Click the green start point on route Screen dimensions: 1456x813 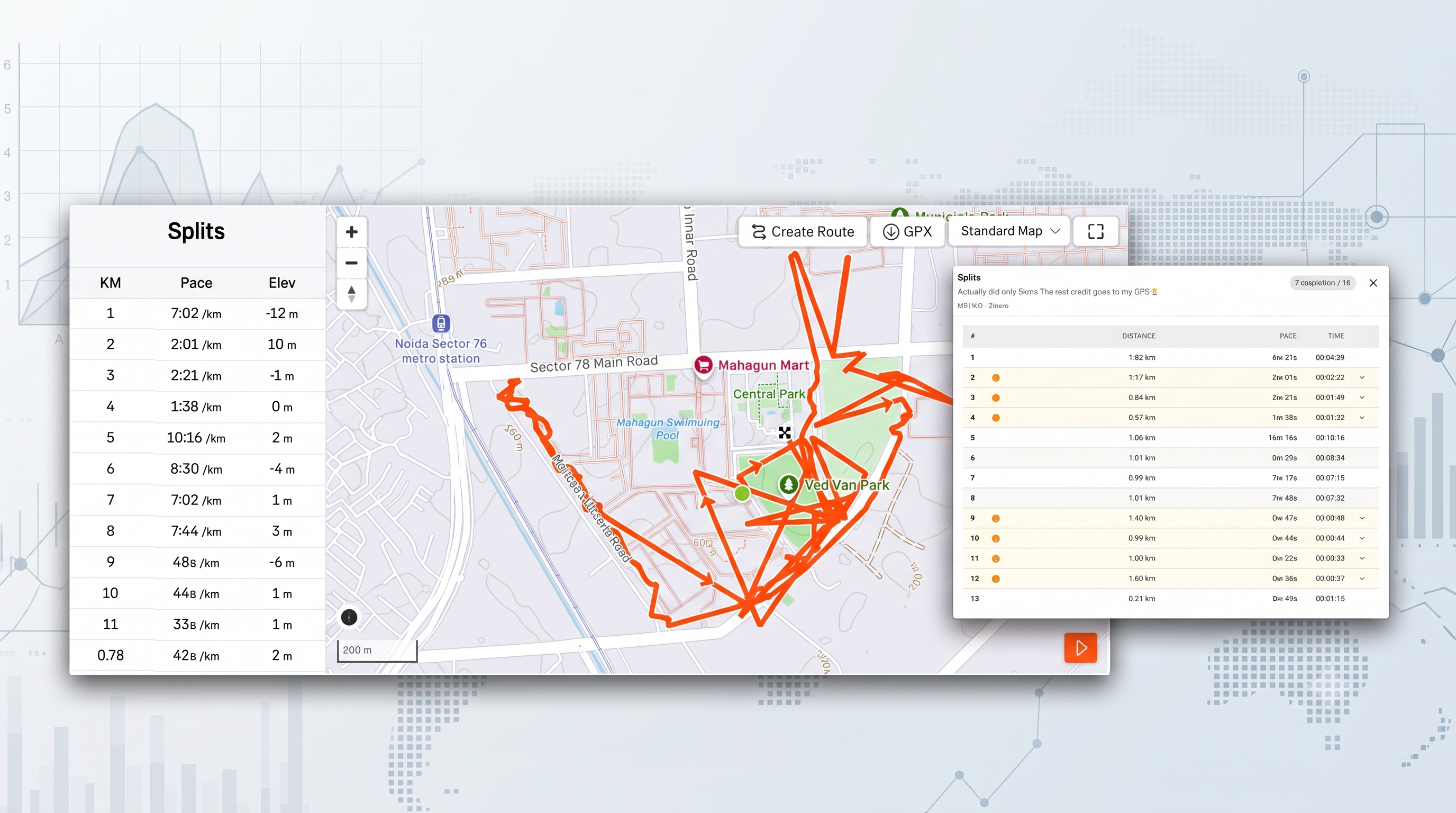click(x=742, y=493)
